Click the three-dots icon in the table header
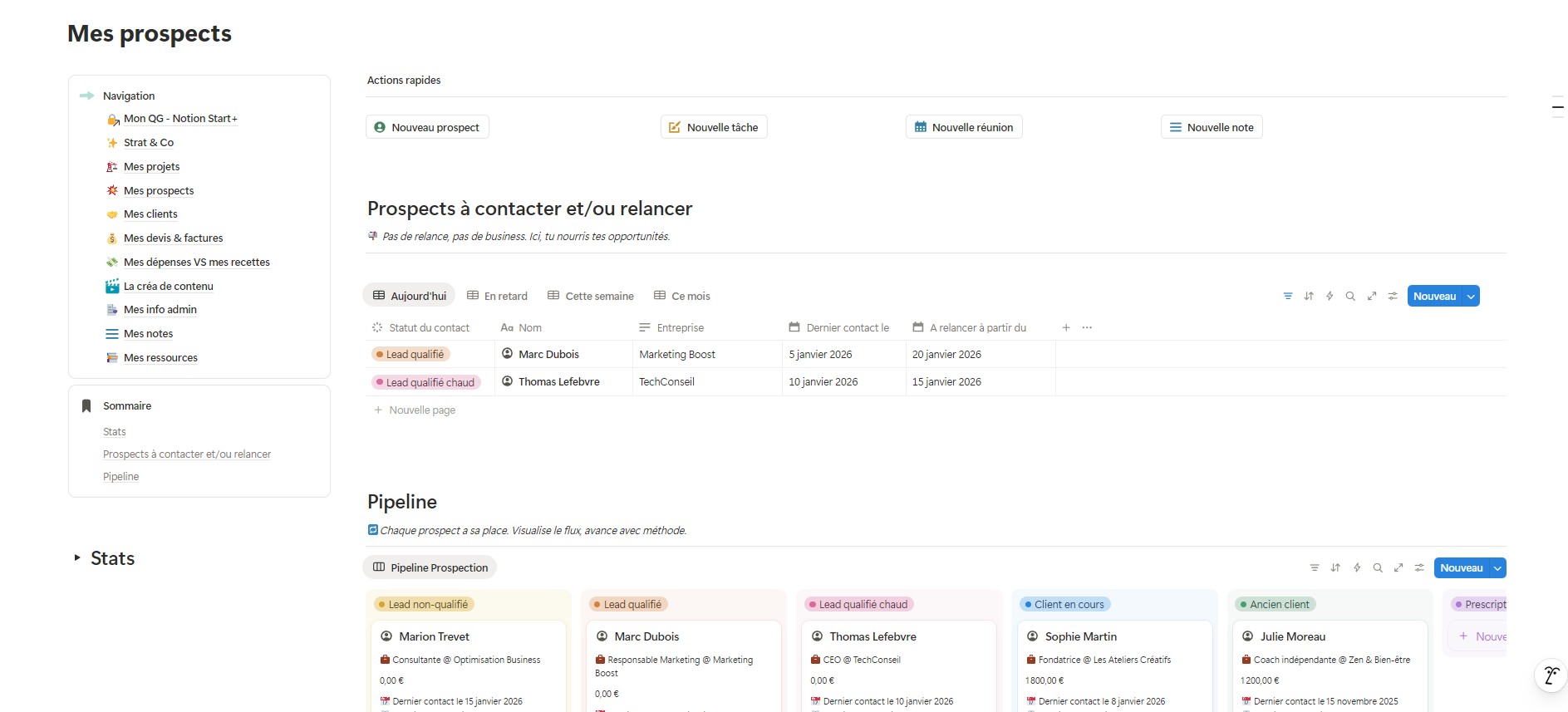1568x712 pixels. [1087, 328]
